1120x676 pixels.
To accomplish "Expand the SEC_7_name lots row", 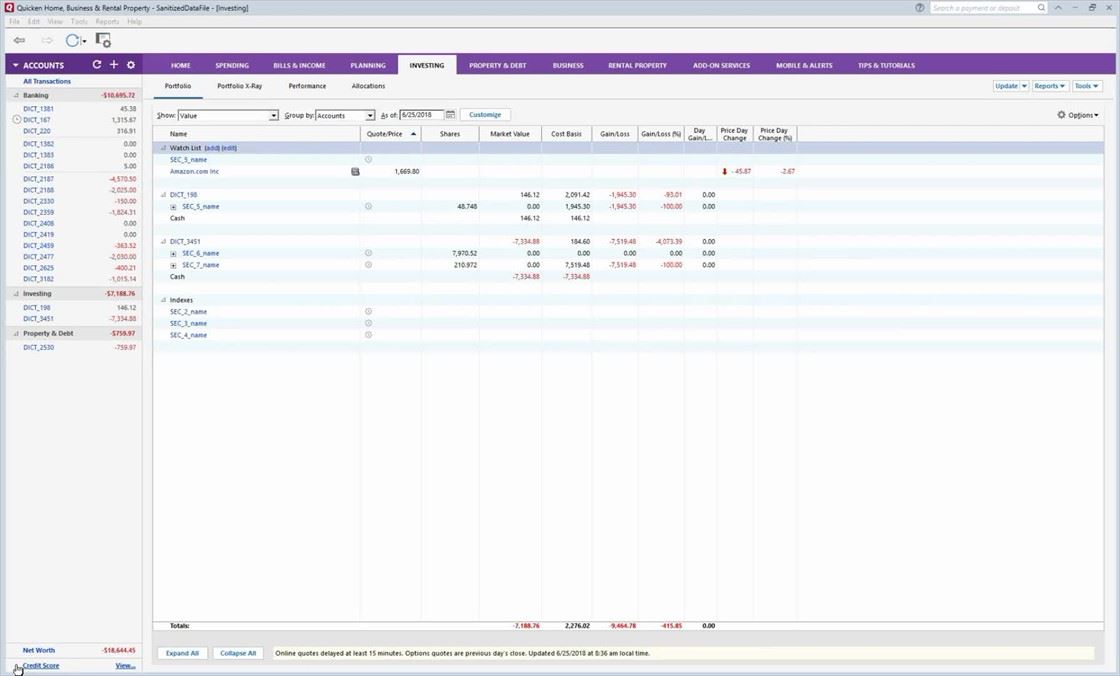I will tap(174, 265).
